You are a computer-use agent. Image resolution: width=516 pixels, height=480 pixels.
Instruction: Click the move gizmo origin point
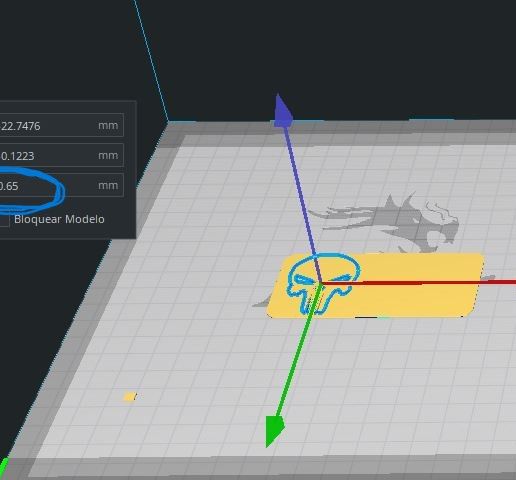pyautogui.click(x=321, y=283)
